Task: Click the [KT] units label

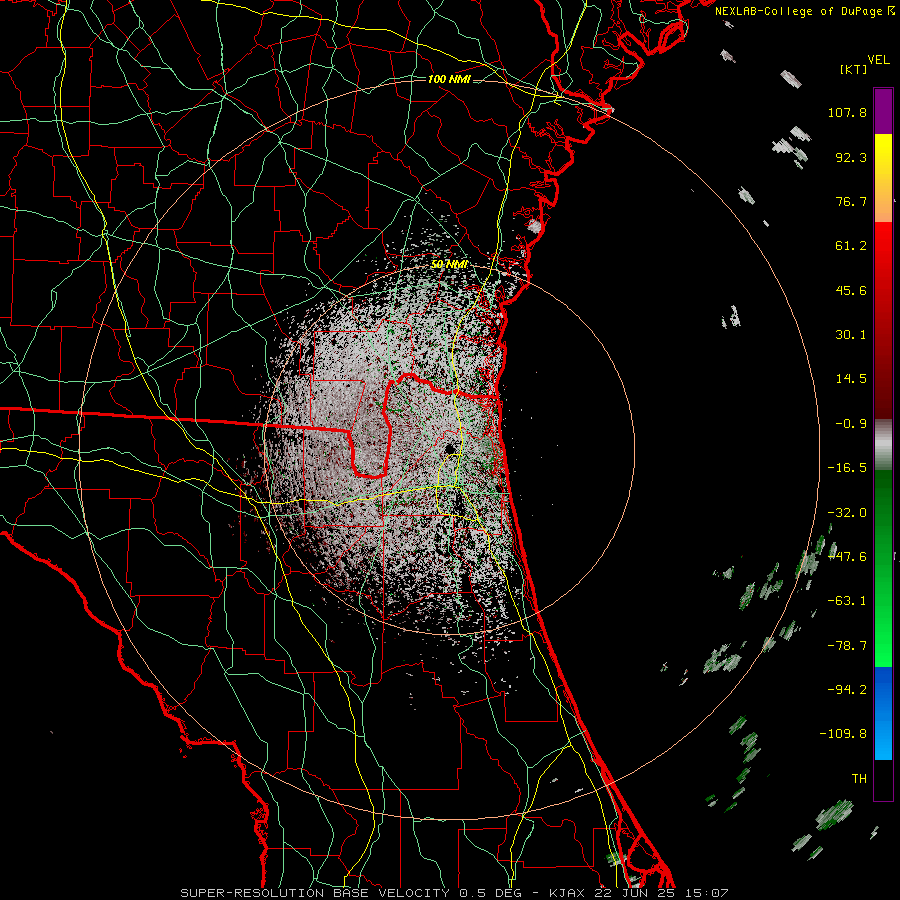Action: [x=853, y=69]
